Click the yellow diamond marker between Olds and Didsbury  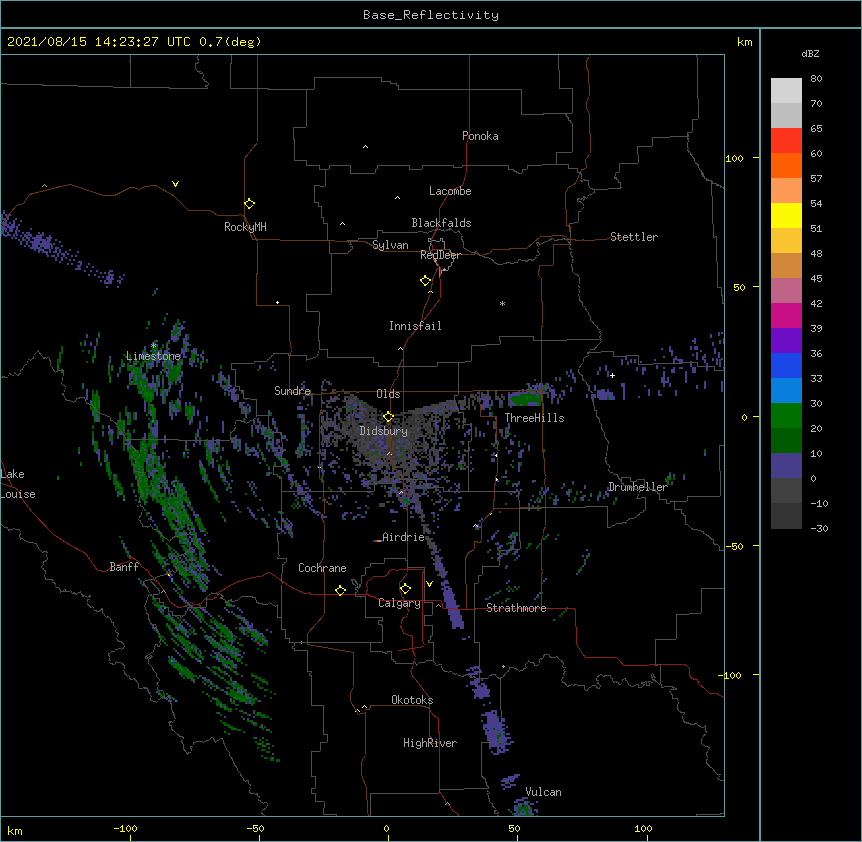click(x=388, y=416)
